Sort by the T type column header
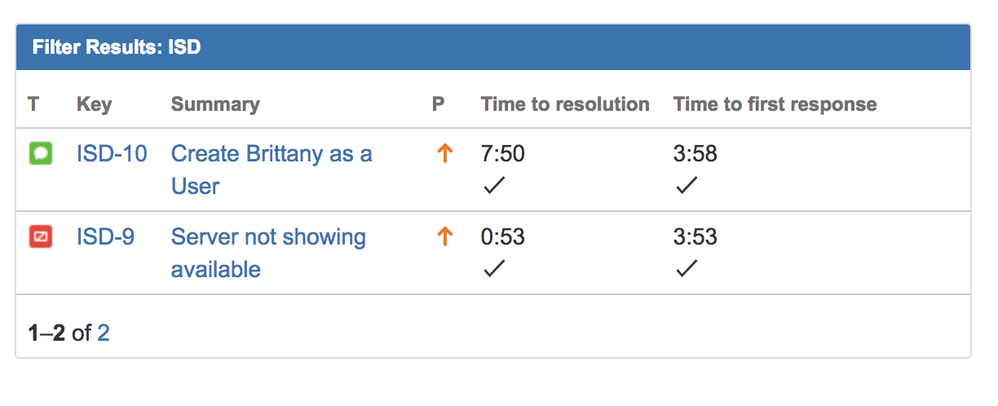Image resolution: width=998 pixels, height=406 pixels. coord(34,104)
